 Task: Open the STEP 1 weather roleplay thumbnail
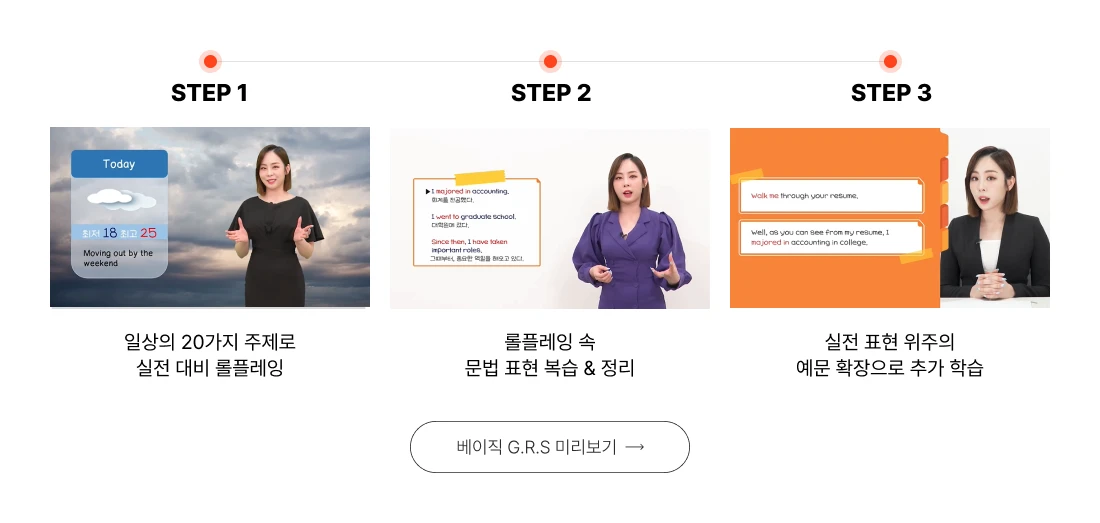210,217
